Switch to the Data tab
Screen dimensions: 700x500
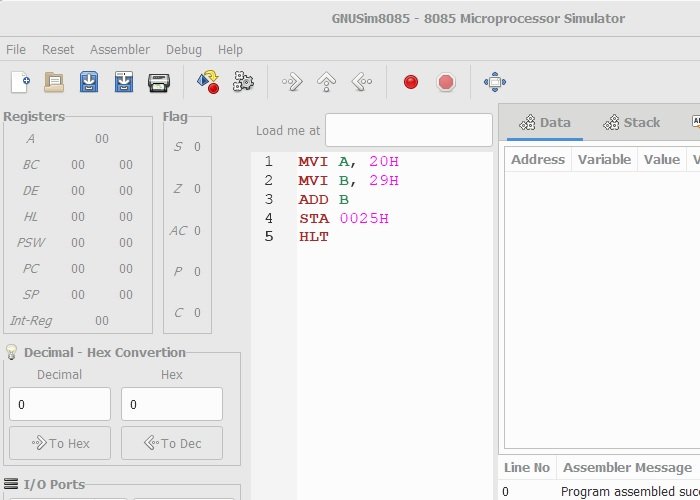(x=545, y=123)
